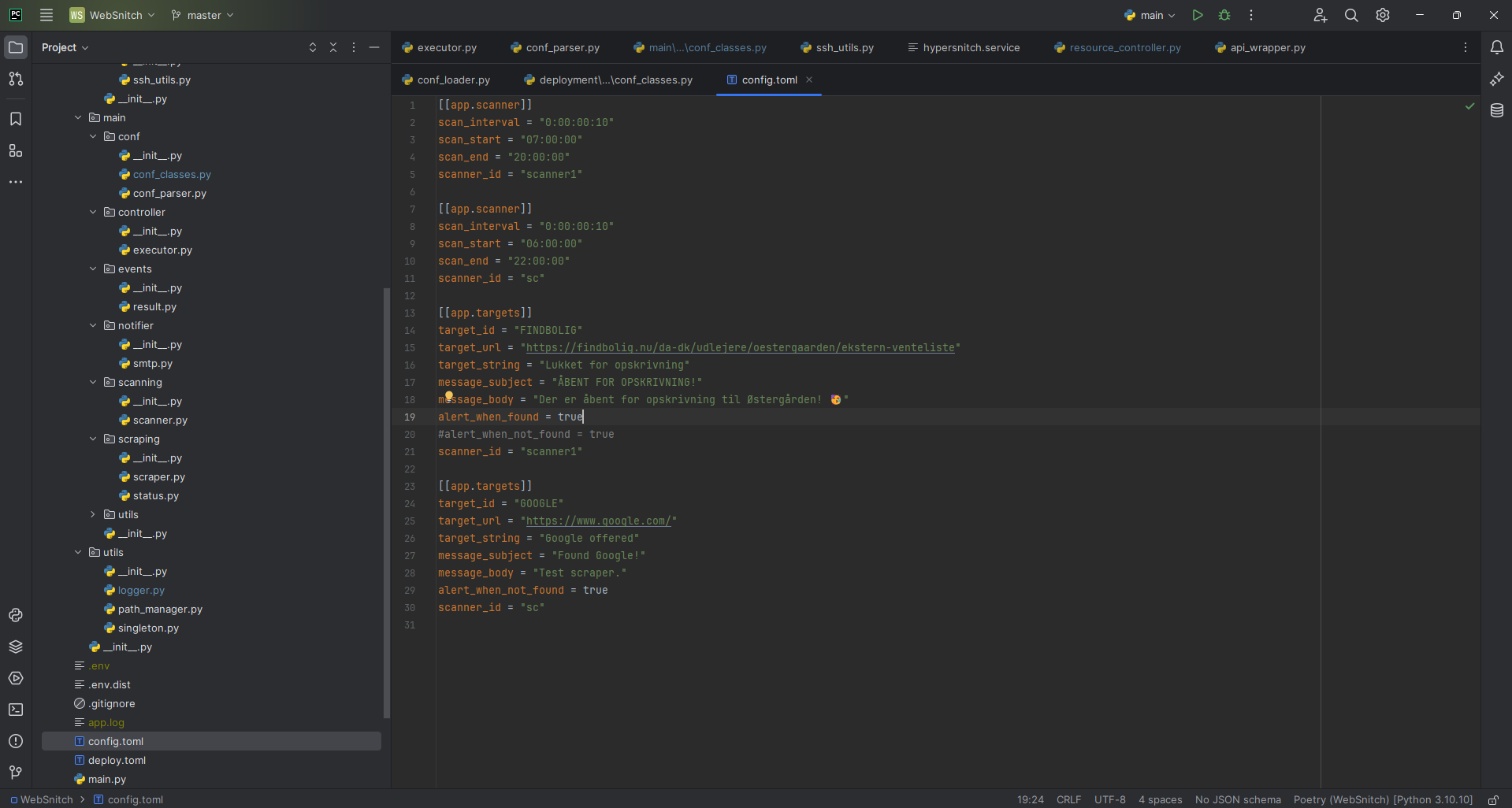Open the Structure tool window

[x=16, y=150]
